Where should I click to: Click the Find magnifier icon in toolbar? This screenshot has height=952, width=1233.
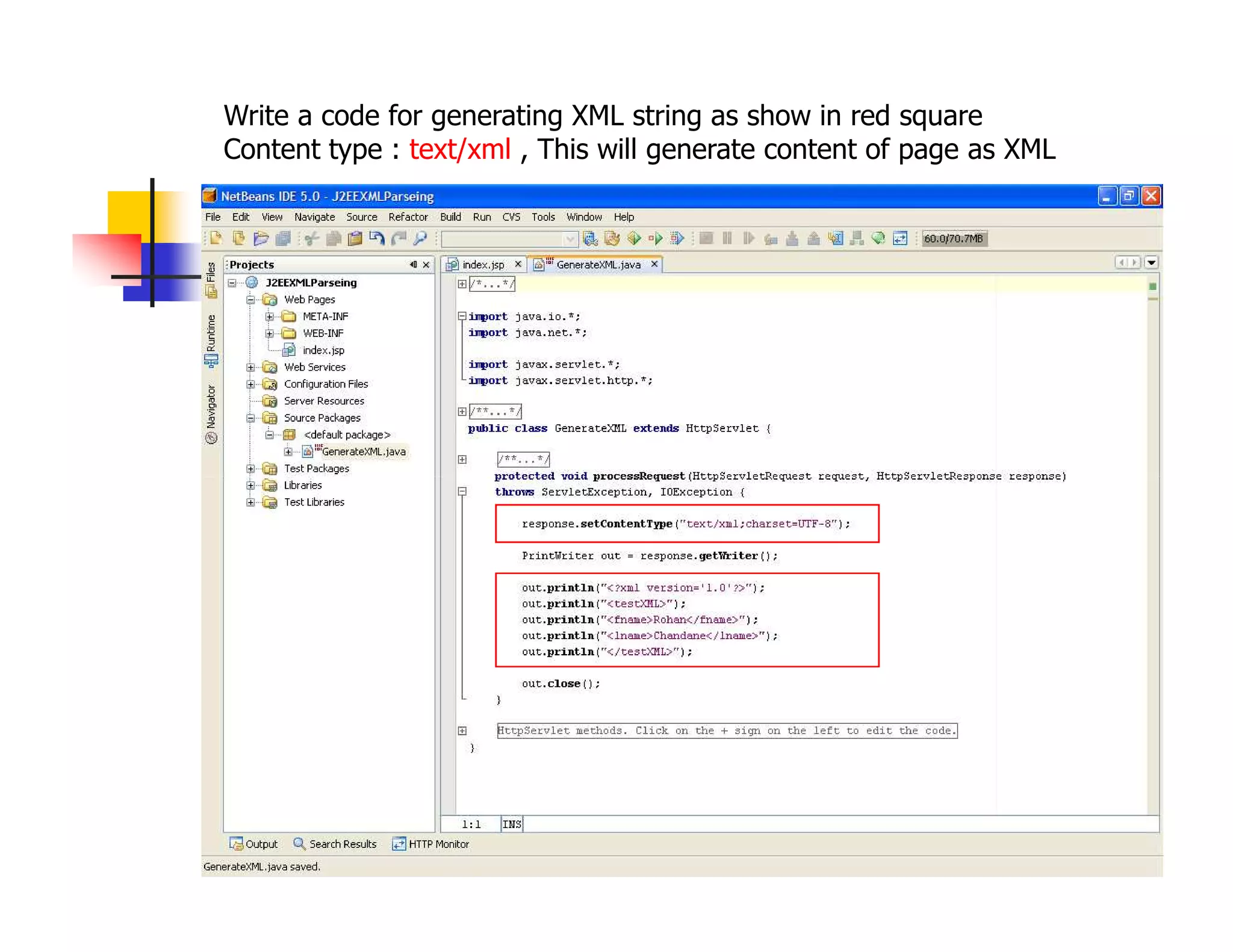[x=420, y=239]
